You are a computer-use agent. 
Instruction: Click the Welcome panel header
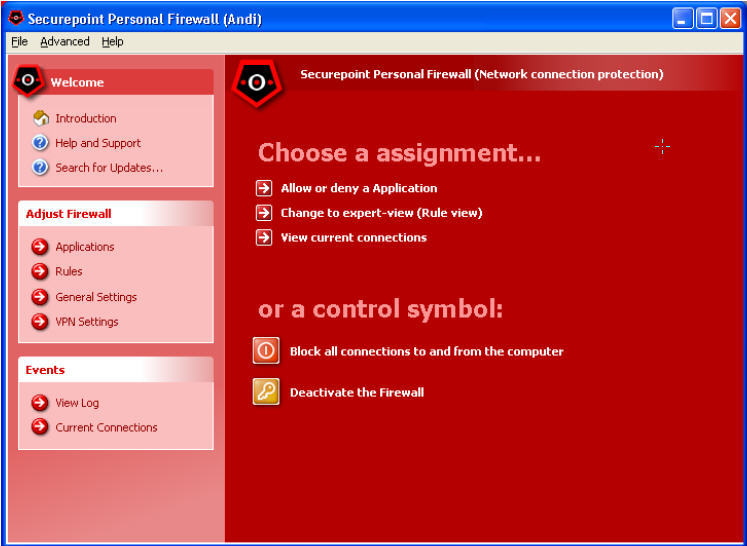pos(77,82)
